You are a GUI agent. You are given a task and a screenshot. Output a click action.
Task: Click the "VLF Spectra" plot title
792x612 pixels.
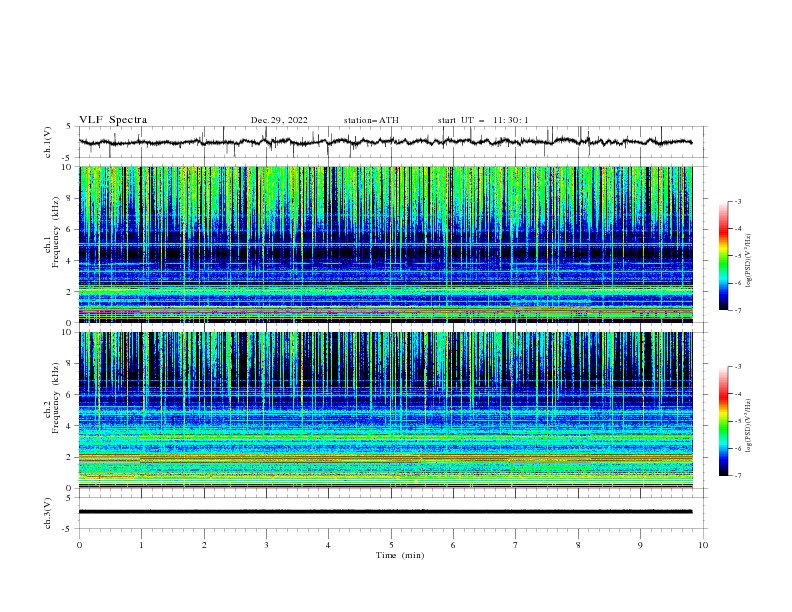(113, 120)
